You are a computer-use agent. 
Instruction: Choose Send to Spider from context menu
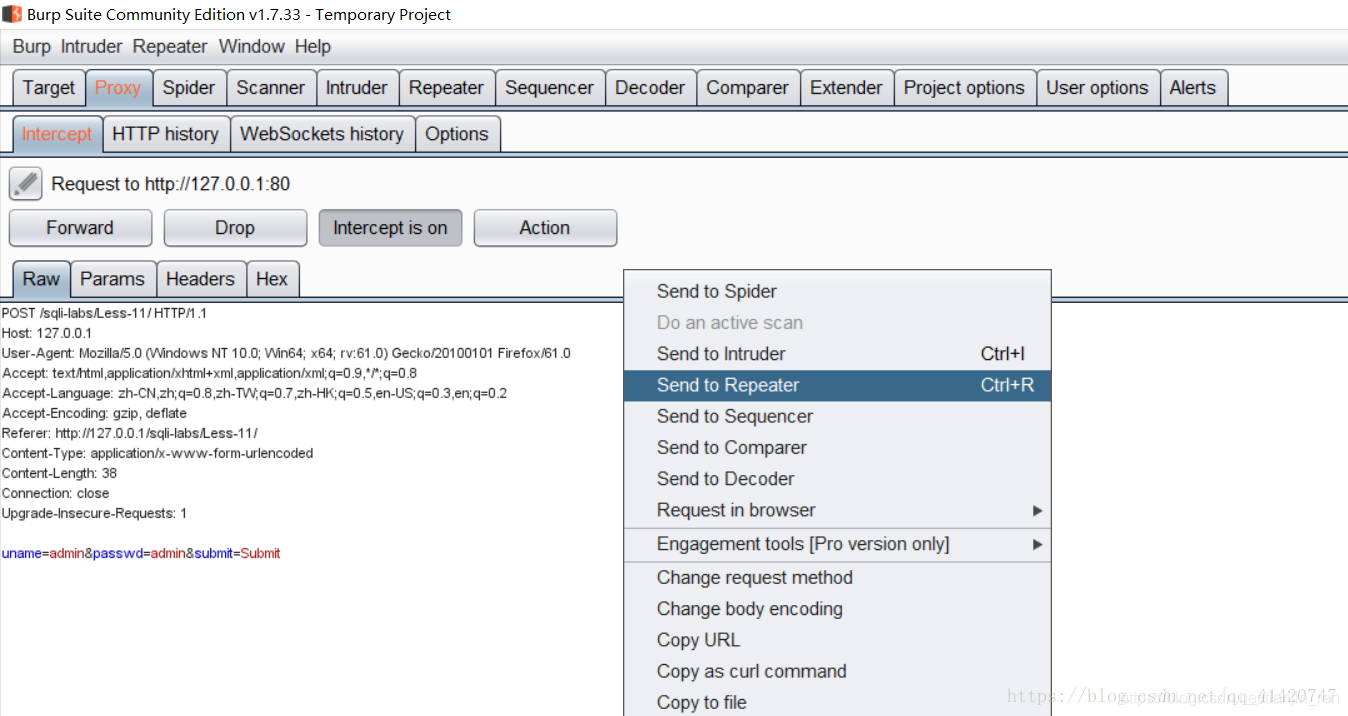837,291
